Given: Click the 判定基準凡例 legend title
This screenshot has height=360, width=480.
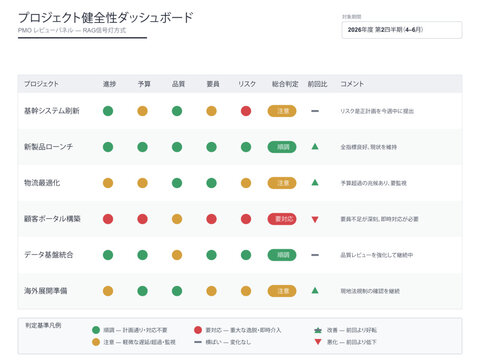Looking at the screenshot, I should [x=43, y=325].
